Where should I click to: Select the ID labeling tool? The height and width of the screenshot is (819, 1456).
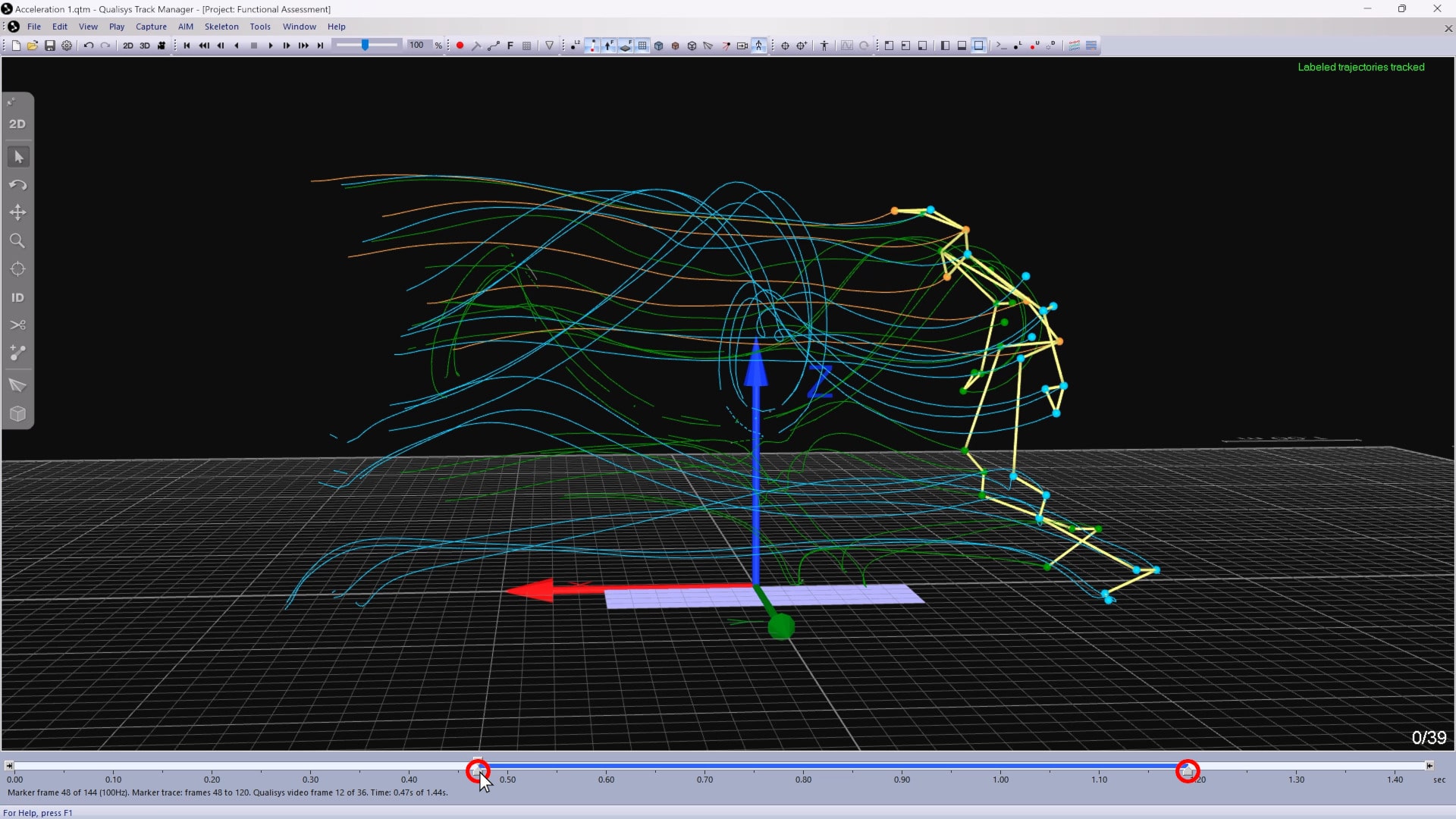click(17, 297)
